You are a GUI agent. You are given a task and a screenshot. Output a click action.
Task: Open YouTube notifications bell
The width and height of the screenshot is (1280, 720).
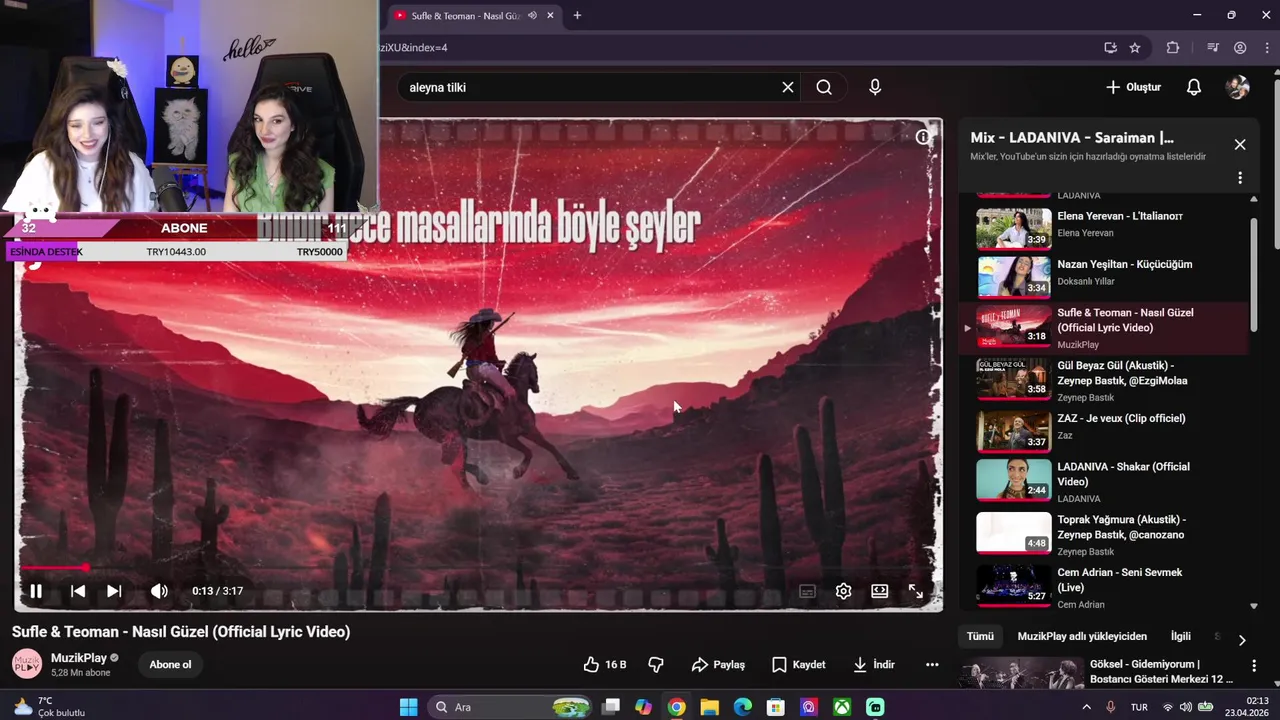(1193, 87)
